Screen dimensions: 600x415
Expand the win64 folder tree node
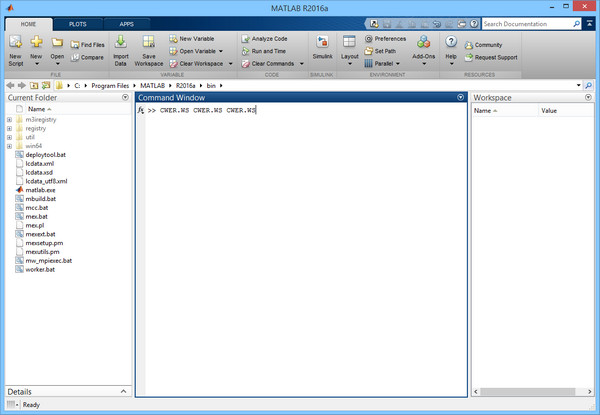[x=9, y=146]
